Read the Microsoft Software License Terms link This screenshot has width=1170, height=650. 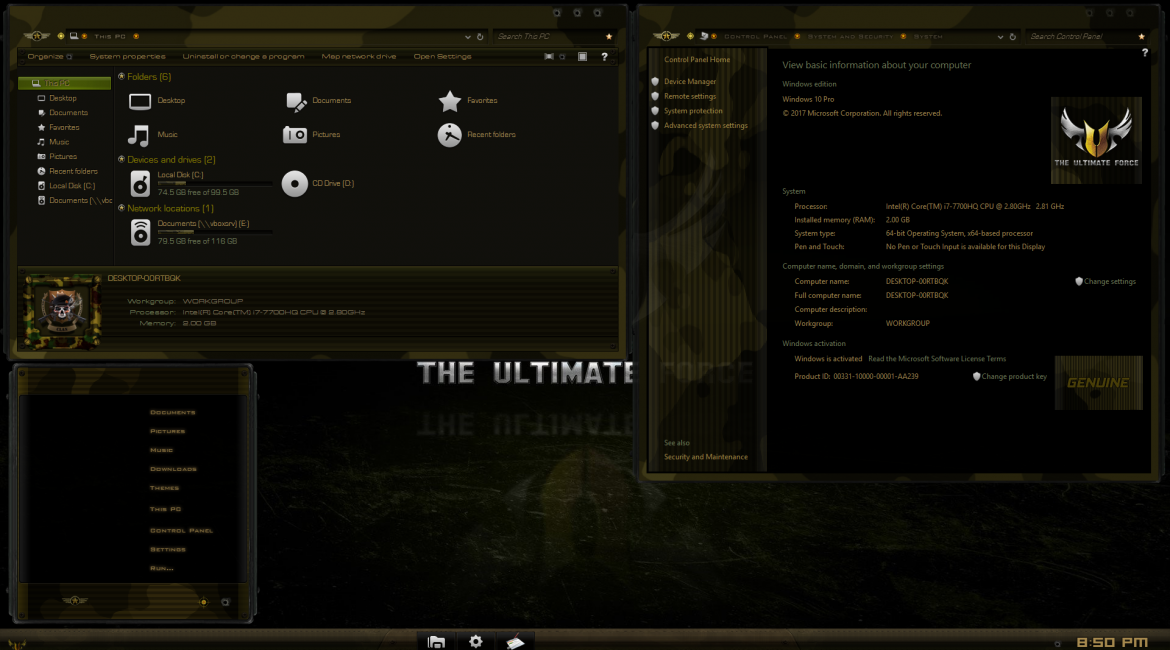point(937,359)
